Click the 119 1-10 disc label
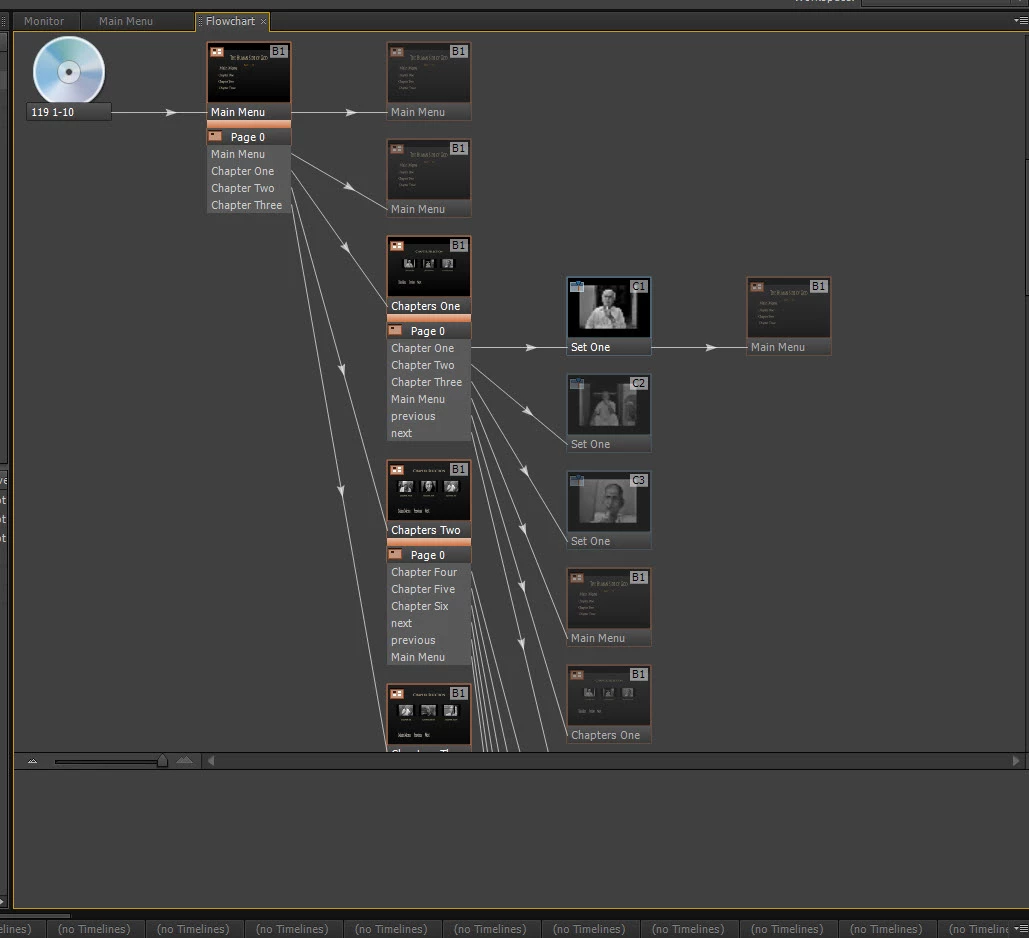This screenshot has height=938, width=1029. point(68,112)
